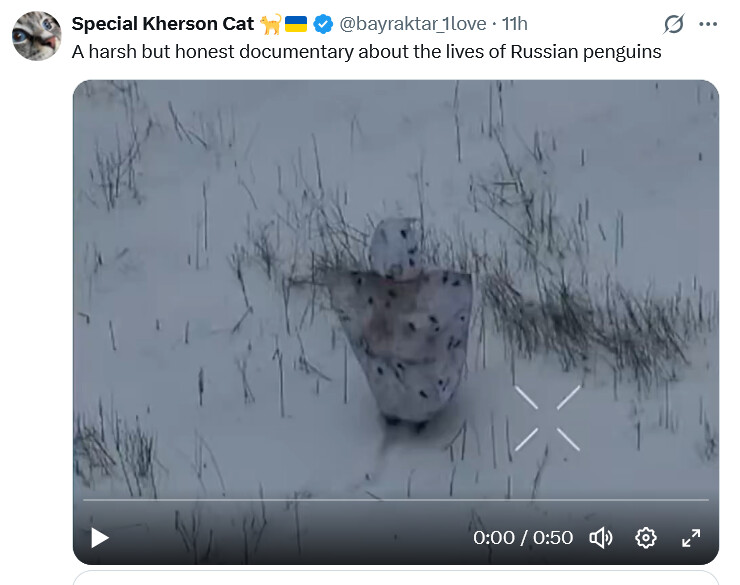740x585 pixels.
Task: Click the white crosshair marker in the video
Action: [547, 418]
